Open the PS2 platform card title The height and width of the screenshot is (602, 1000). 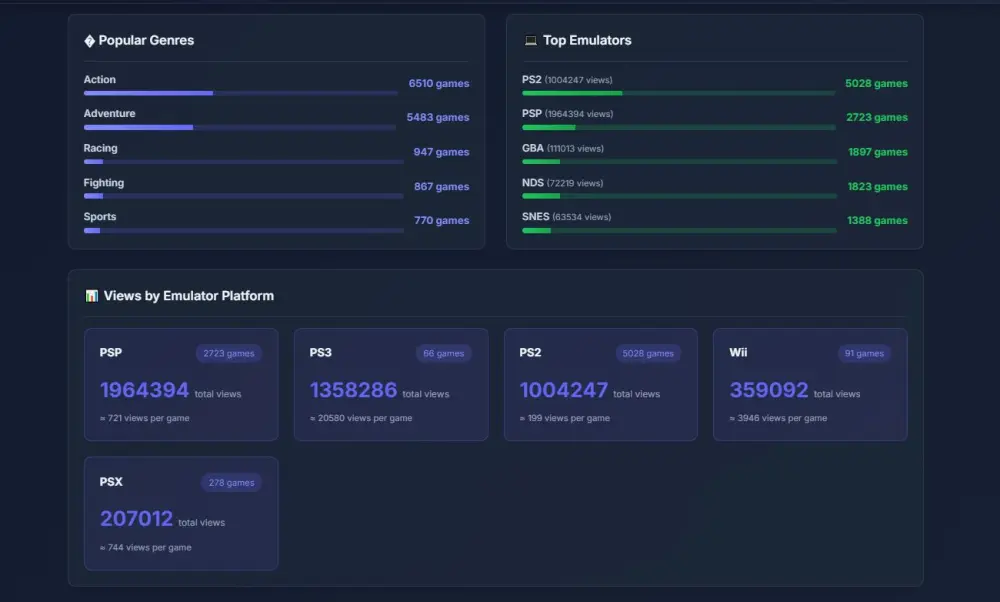[x=530, y=353]
